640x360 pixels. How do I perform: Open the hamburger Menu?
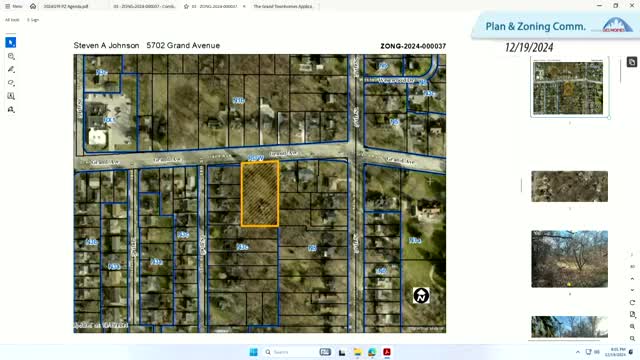13,6
